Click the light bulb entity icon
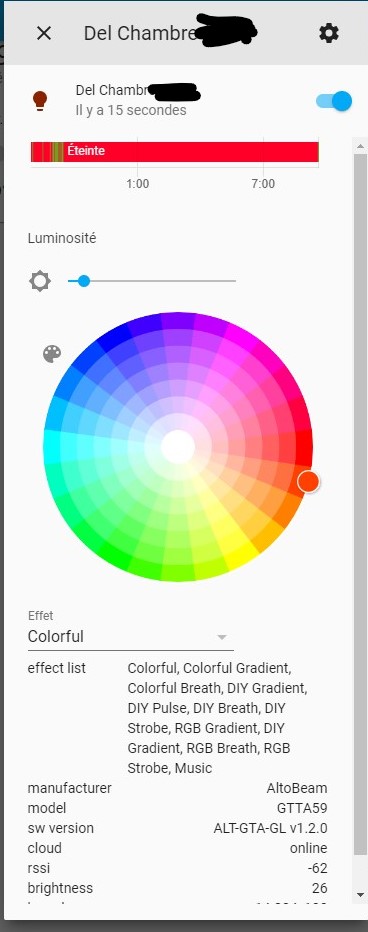This screenshot has width=368, height=932. tap(40, 100)
